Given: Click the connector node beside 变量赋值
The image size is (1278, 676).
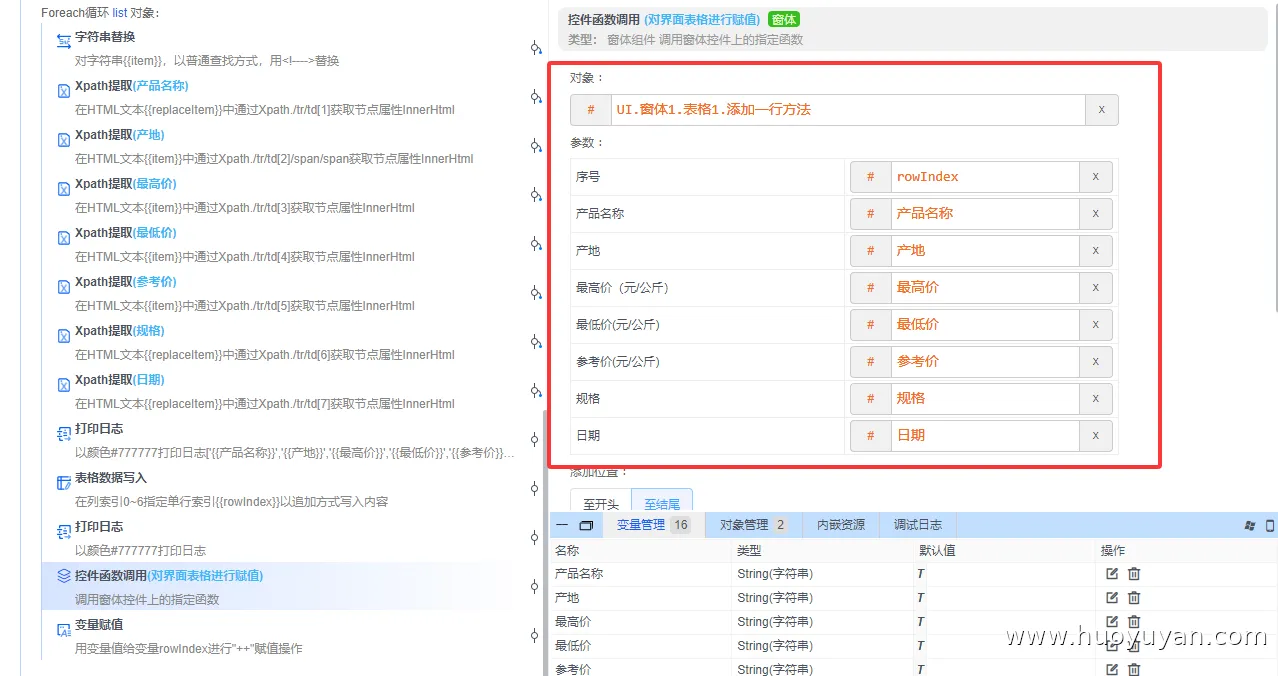Looking at the screenshot, I should pos(535,635).
